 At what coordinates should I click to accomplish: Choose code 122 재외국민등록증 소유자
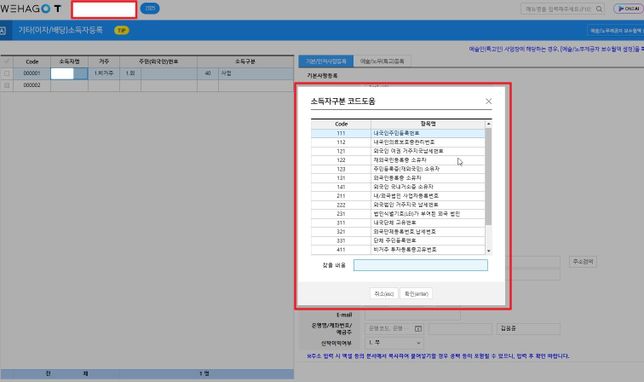point(398,160)
